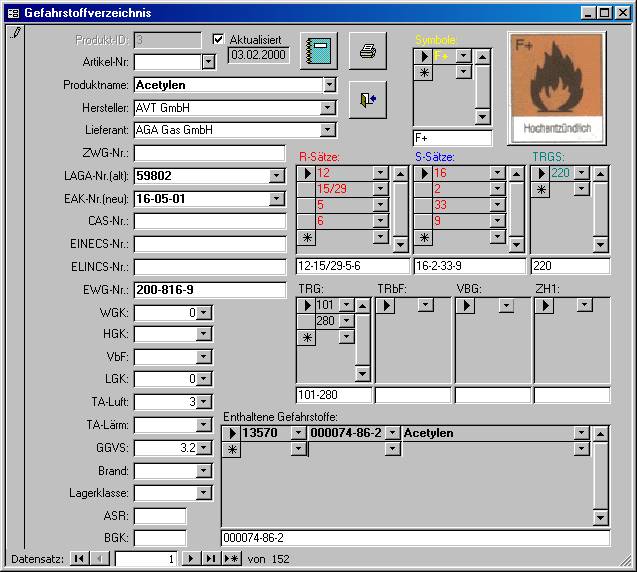Viewport: 637px width, 572px height.
Task: Expand the Hersteller dropdown
Action: tap(327, 108)
